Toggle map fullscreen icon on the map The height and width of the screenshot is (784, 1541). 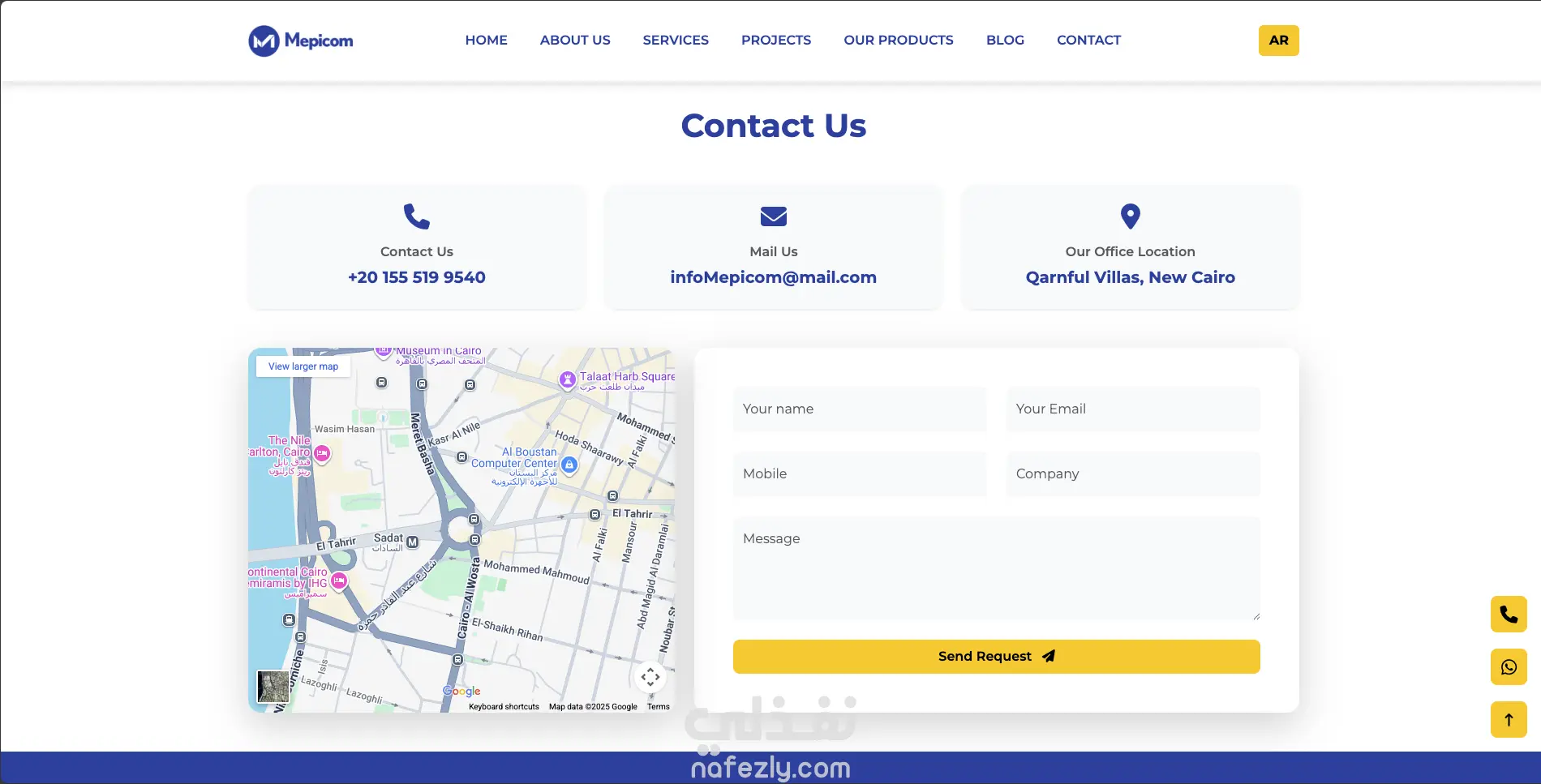click(650, 677)
